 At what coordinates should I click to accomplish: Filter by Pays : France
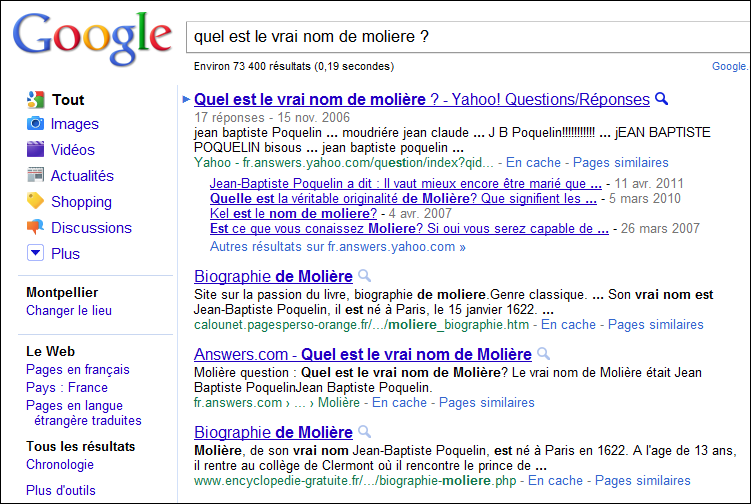(x=67, y=387)
